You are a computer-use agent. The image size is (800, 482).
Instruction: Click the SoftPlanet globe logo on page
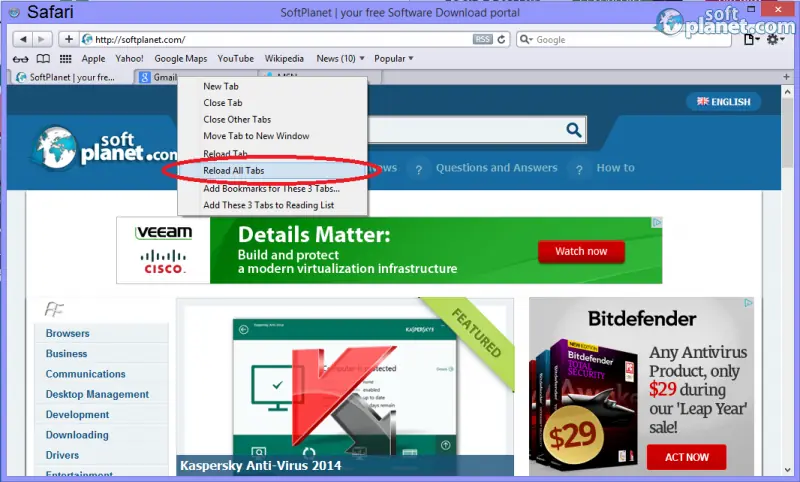point(55,148)
